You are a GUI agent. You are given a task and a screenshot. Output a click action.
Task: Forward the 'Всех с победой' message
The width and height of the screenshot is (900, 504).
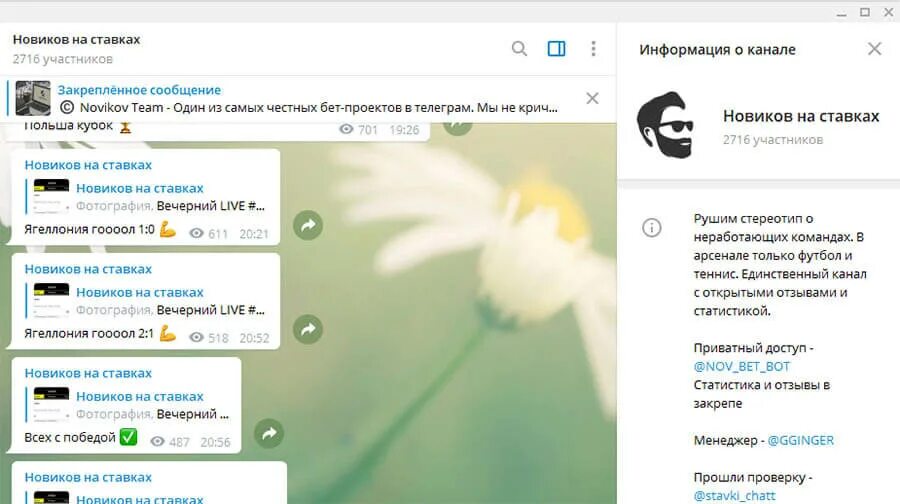pos(269,433)
